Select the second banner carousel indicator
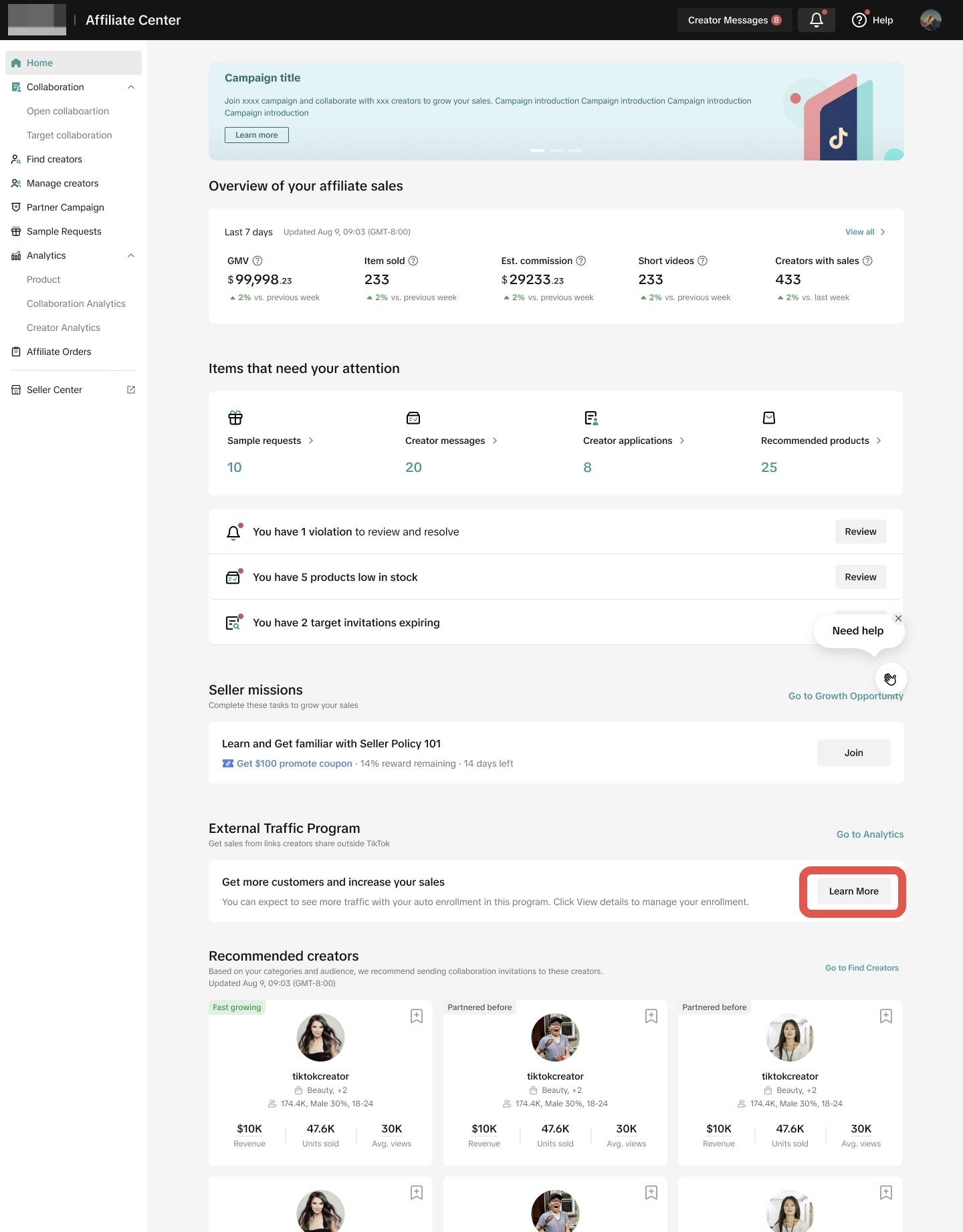The image size is (963, 1232). [x=556, y=150]
